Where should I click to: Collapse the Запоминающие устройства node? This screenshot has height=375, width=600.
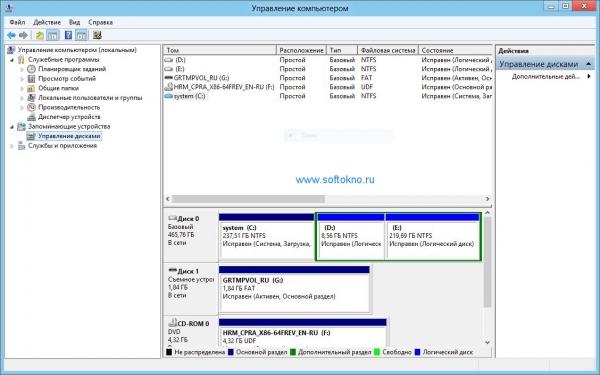pos(12,127)
